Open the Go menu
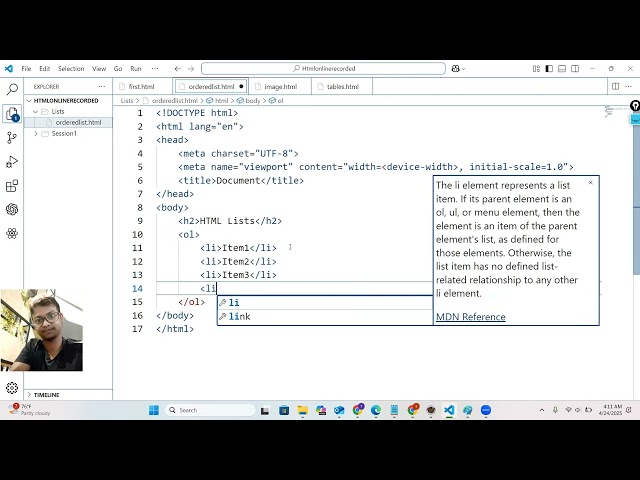640x480 pixels. 118,69
